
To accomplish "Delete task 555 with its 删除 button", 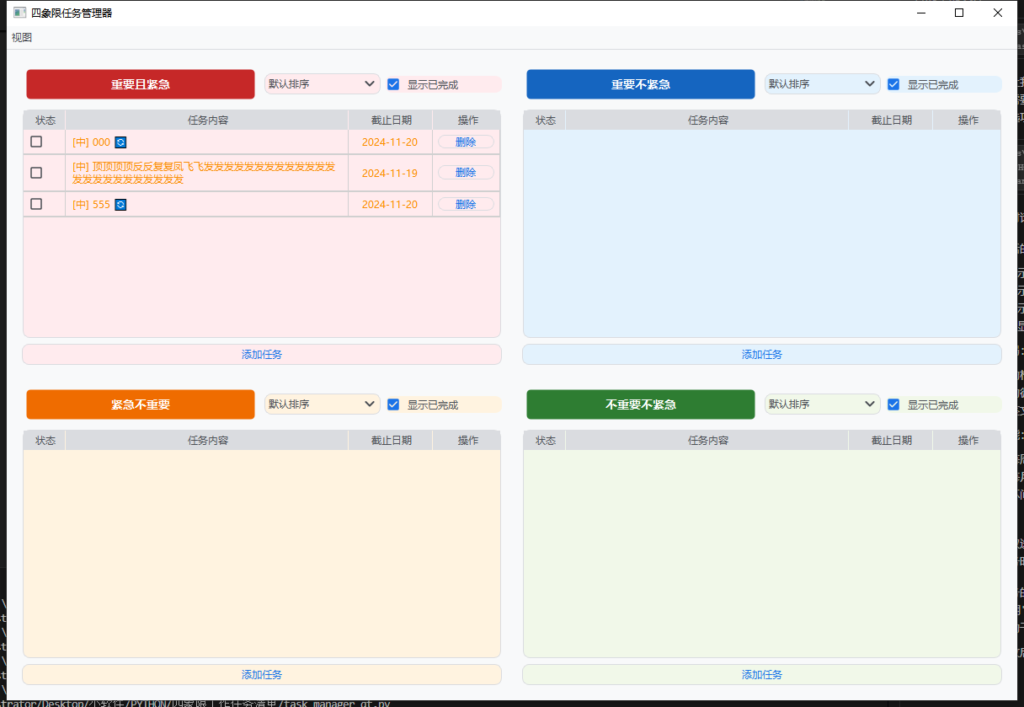I will [x=466, y=205].
